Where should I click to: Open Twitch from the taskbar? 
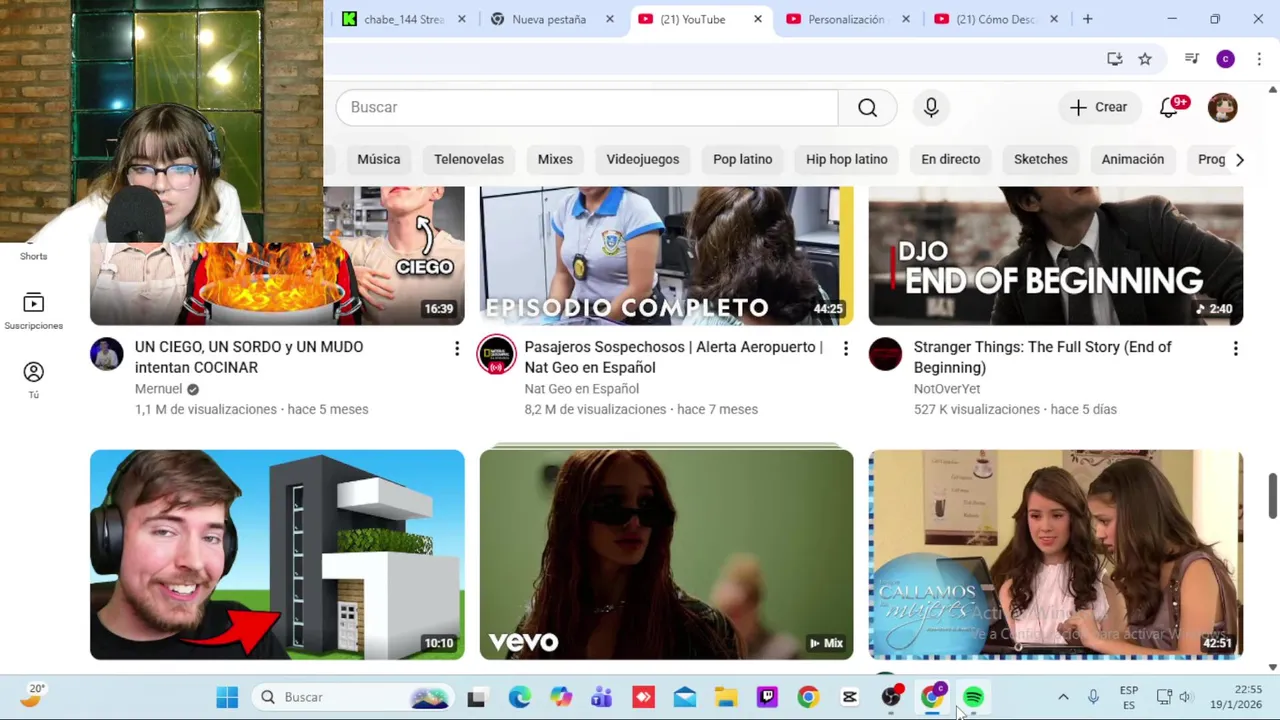[767, 697]
